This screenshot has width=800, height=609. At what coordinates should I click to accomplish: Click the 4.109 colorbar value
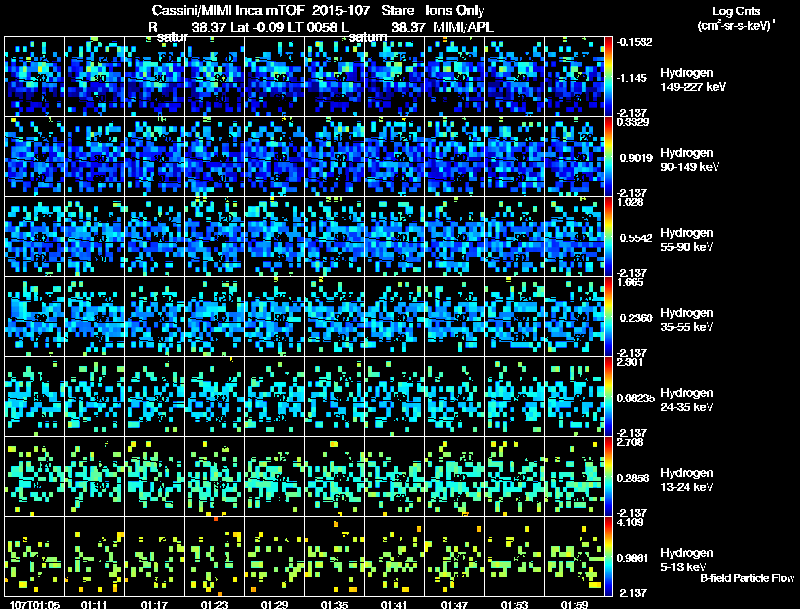pos(630,522)
